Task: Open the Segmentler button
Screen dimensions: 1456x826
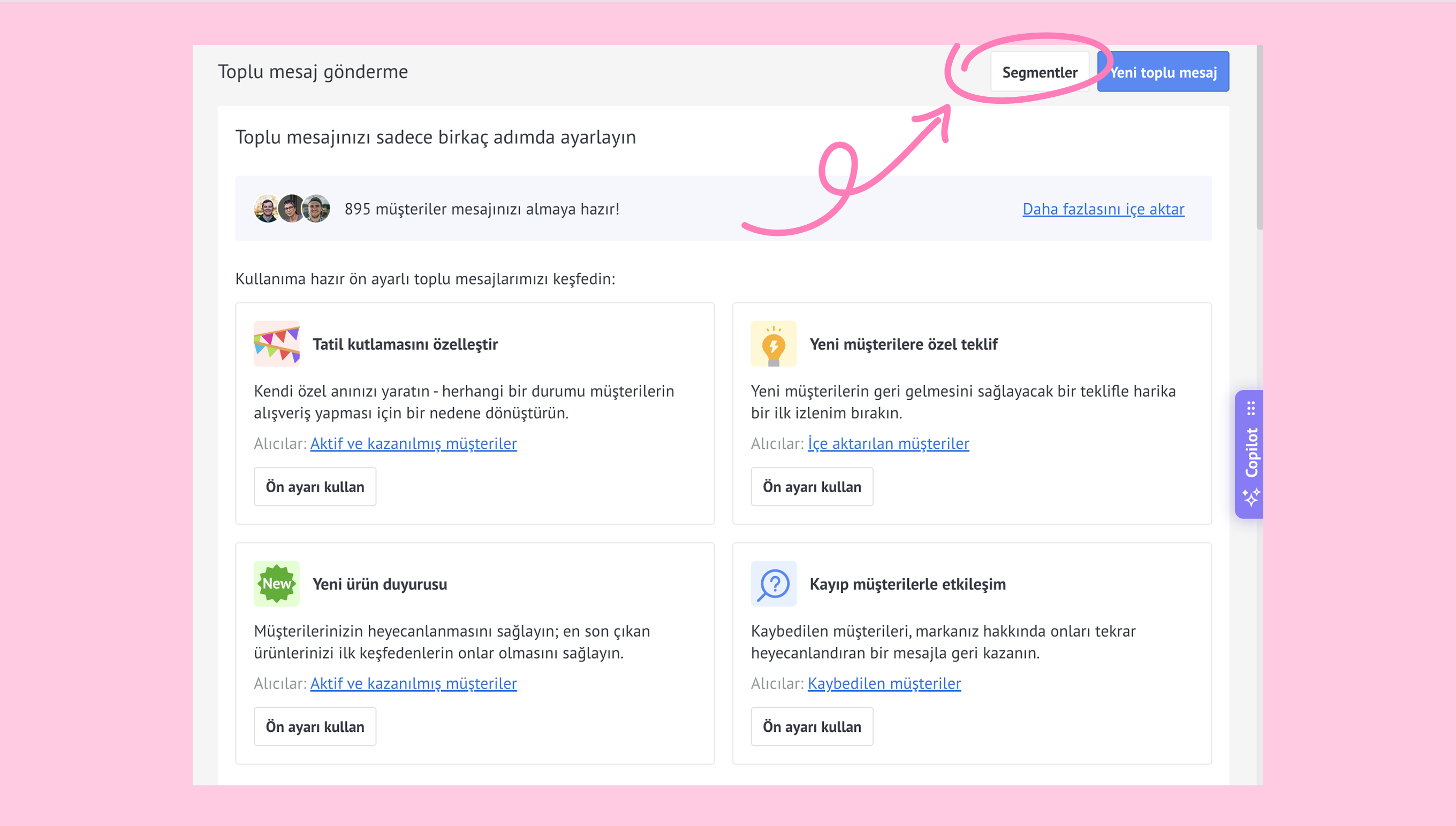Action: click(x=1040, y=72)
